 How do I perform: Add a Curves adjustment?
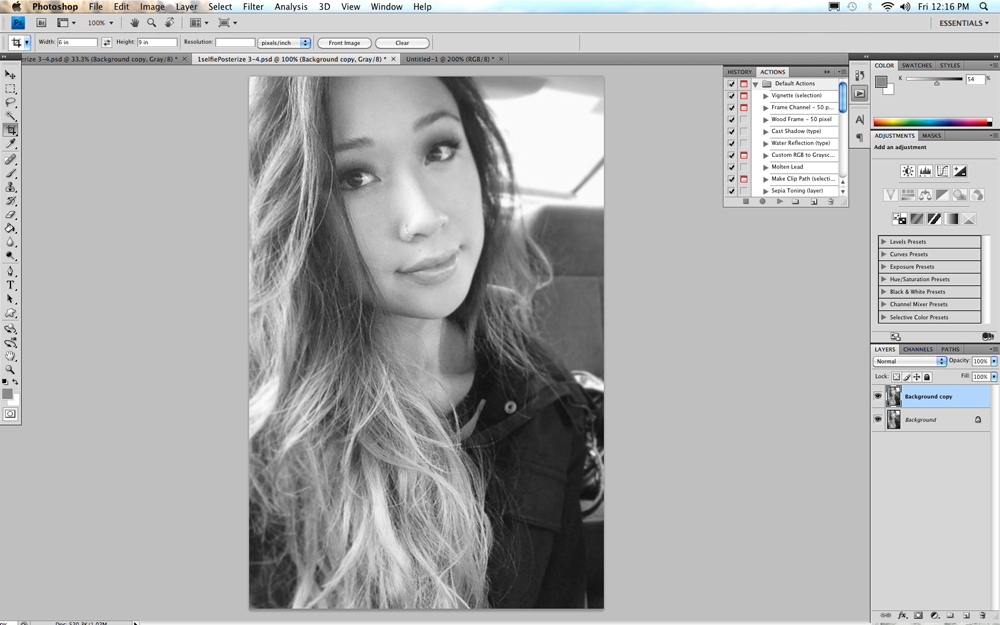[942, 171]
